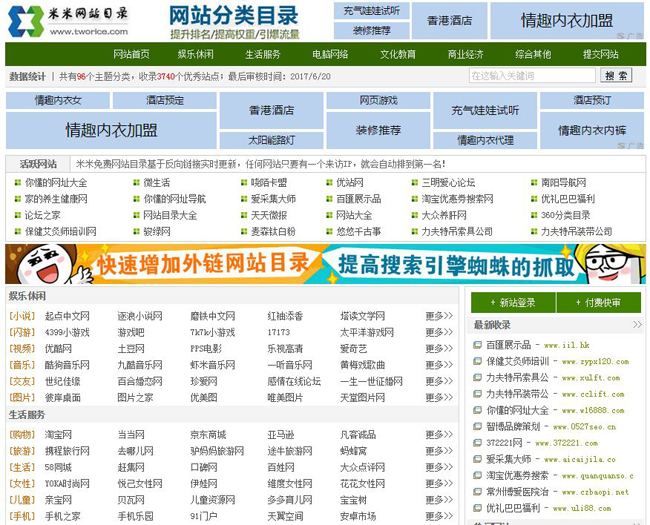This screenshot has width=650, height=525.
Task: Open 更多>> for the 视频 row
Action: [x=439, y=348]
